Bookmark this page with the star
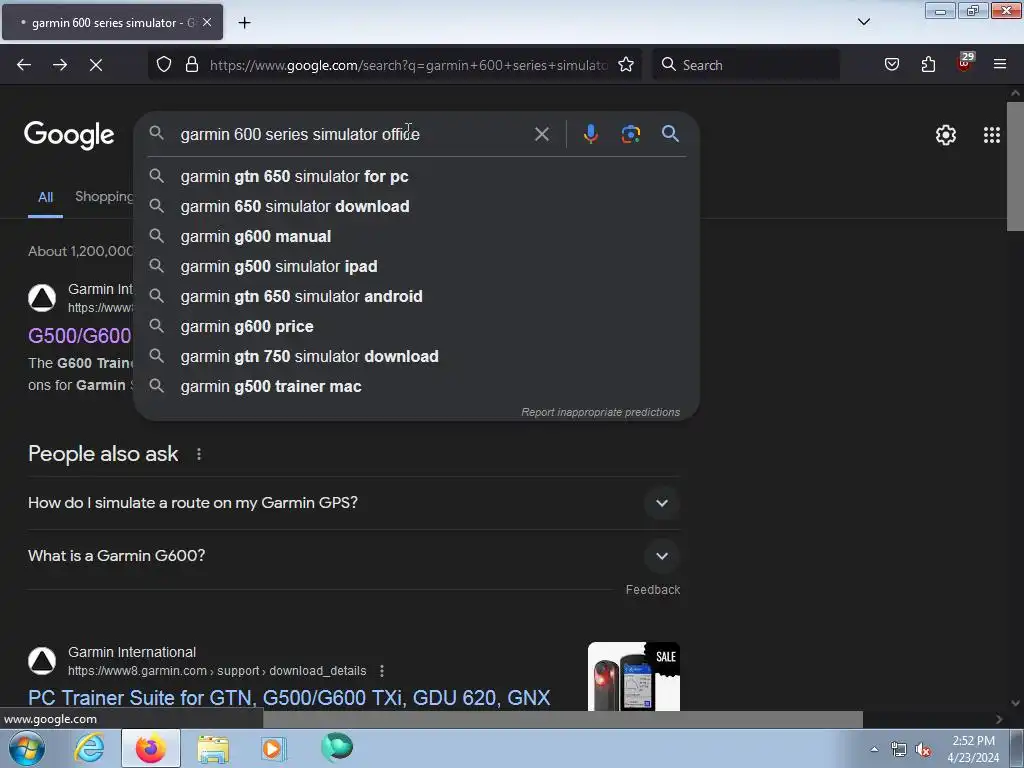 [x=626, y=65]
